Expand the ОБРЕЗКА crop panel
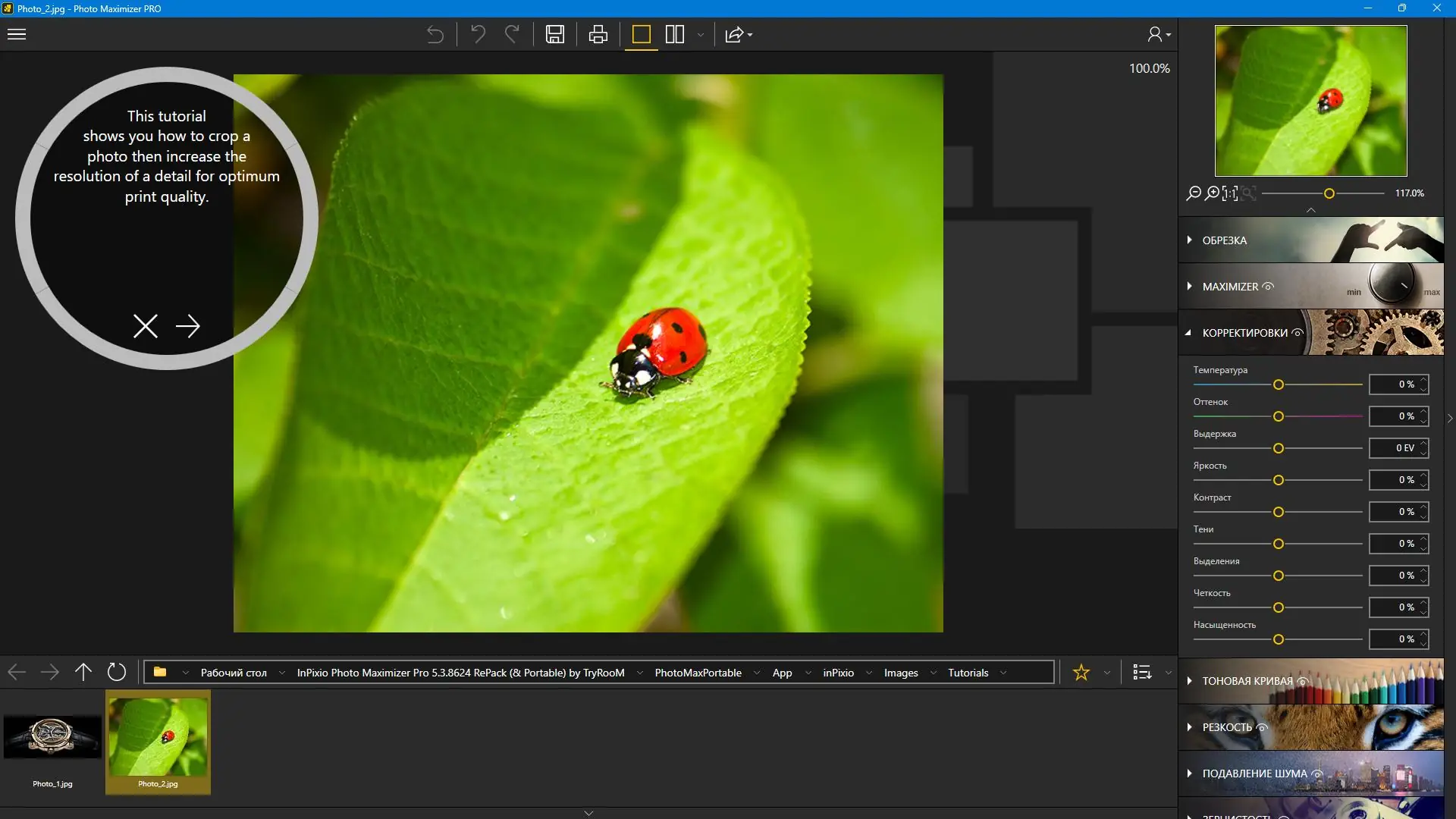 1224,240
